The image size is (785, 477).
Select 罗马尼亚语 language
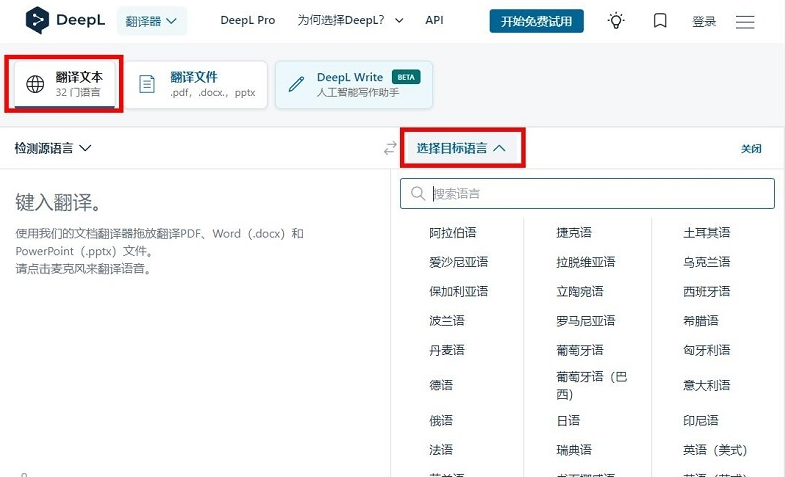(585, 320)
